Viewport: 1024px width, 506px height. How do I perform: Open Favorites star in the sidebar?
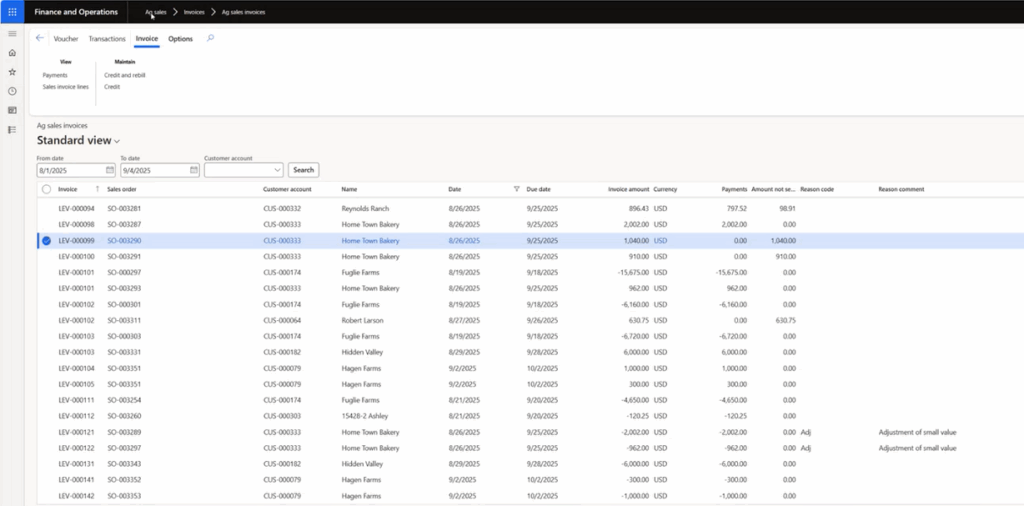click(12, 72)
